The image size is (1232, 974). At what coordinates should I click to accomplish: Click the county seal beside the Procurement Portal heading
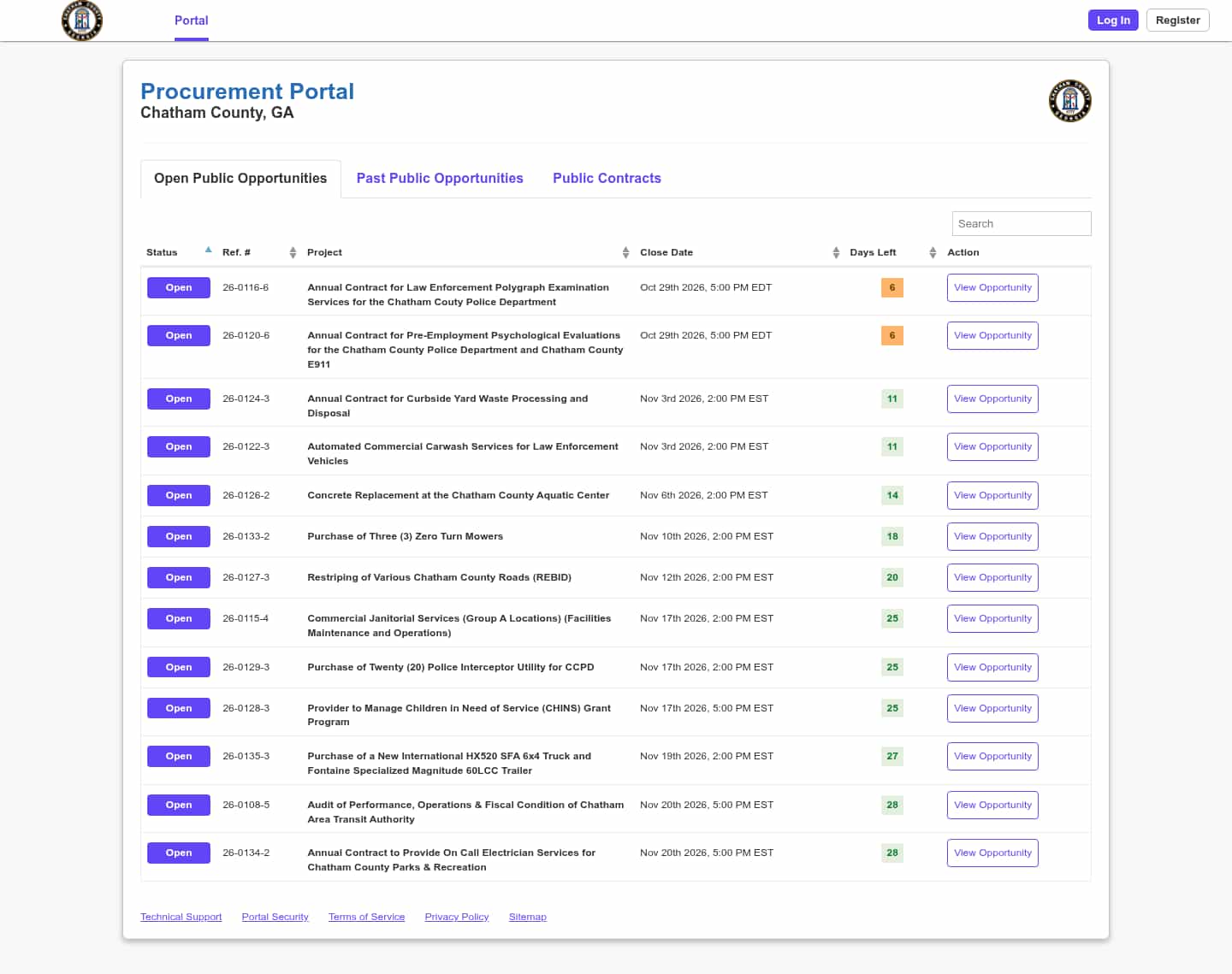tap(1069, 101)
